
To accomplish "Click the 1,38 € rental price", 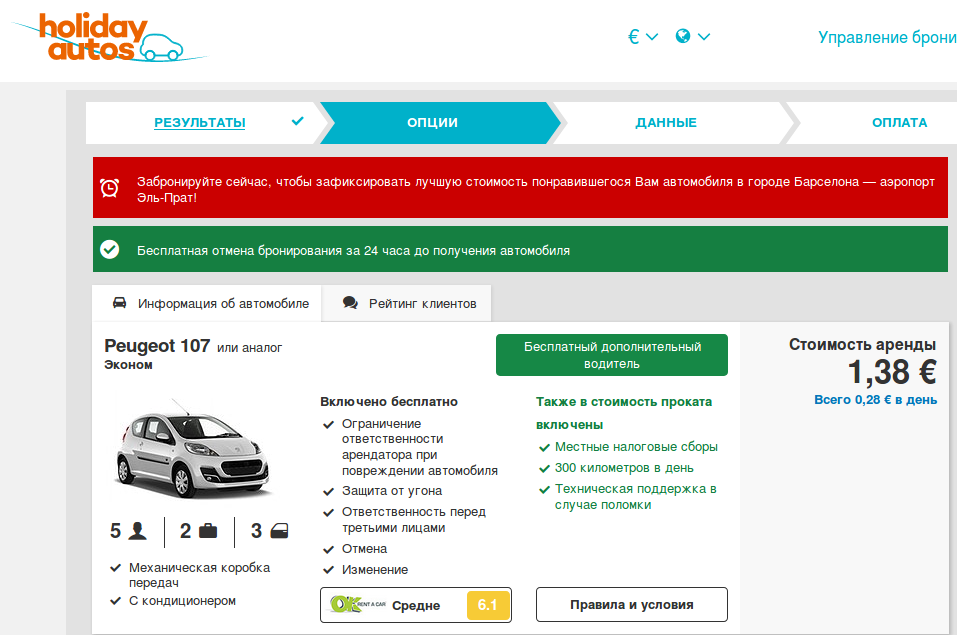I will pos(892,372).
